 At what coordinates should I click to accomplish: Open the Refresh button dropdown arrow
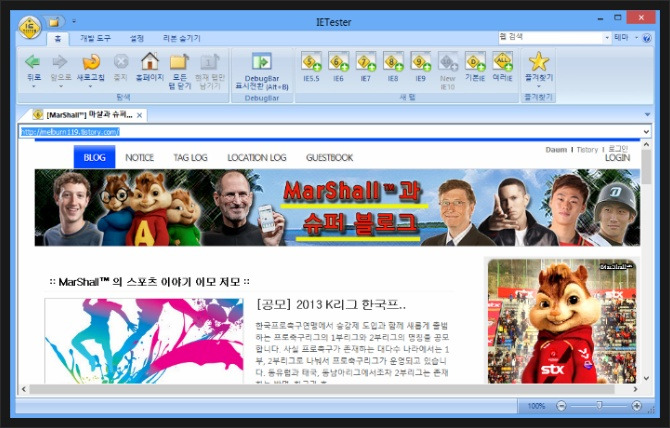[90, 87]
